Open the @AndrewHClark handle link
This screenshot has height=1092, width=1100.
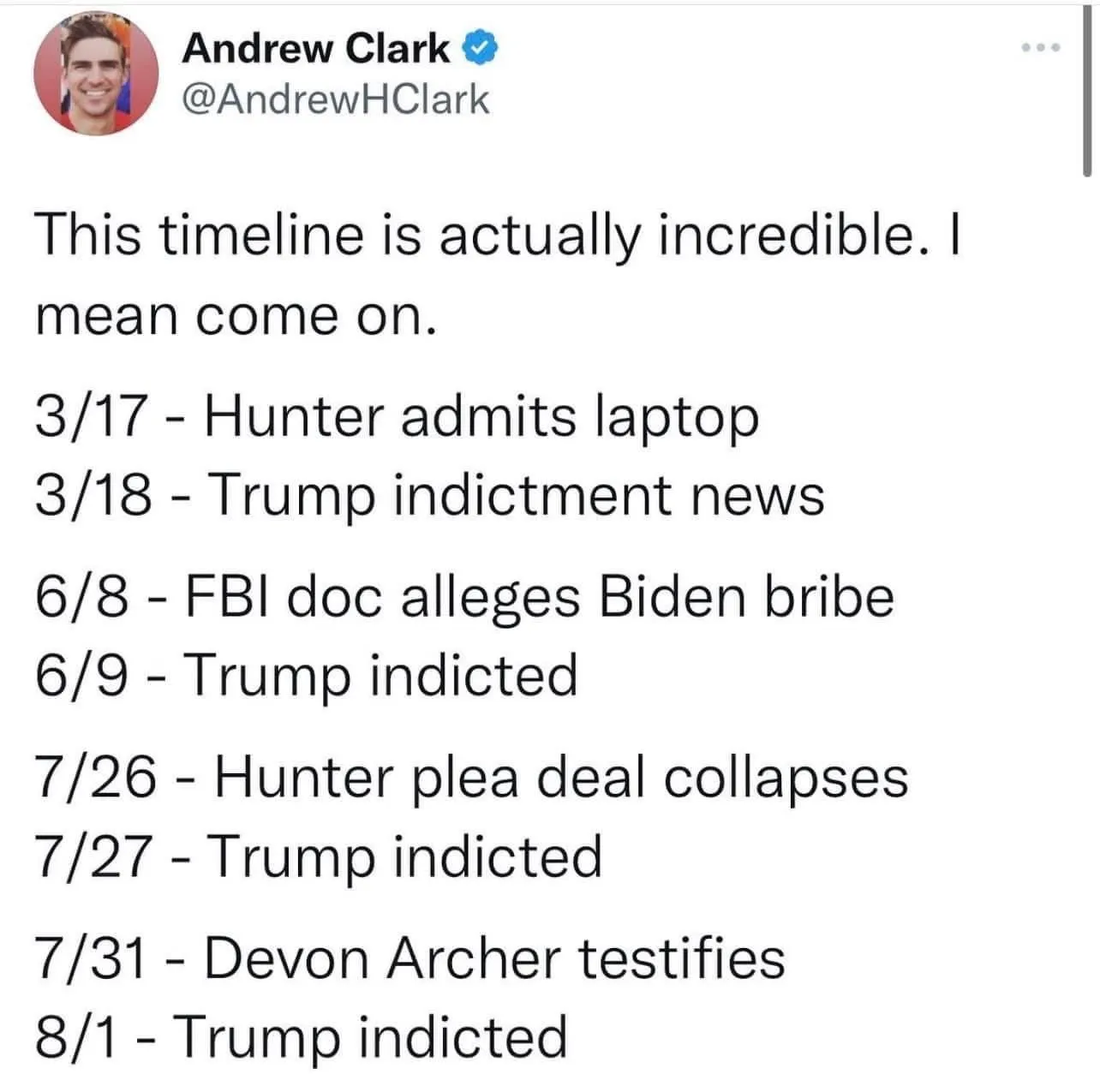tap(335, 99)
